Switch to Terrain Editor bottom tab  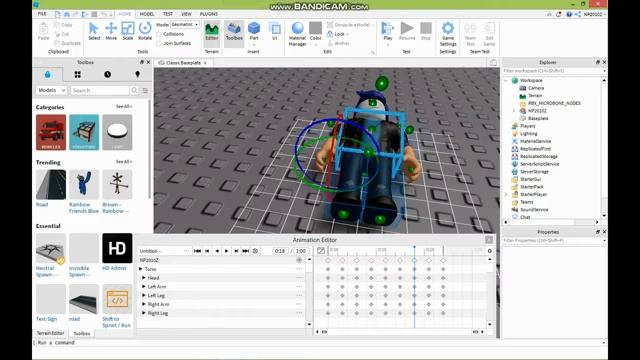click(51, 333)
